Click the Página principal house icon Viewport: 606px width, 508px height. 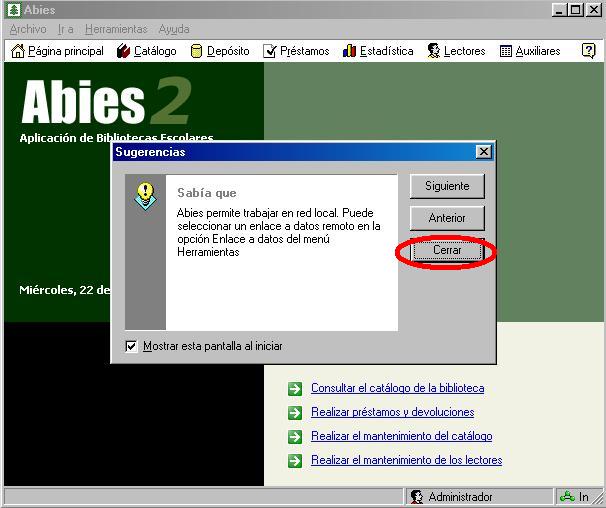(x=17, y=51)
